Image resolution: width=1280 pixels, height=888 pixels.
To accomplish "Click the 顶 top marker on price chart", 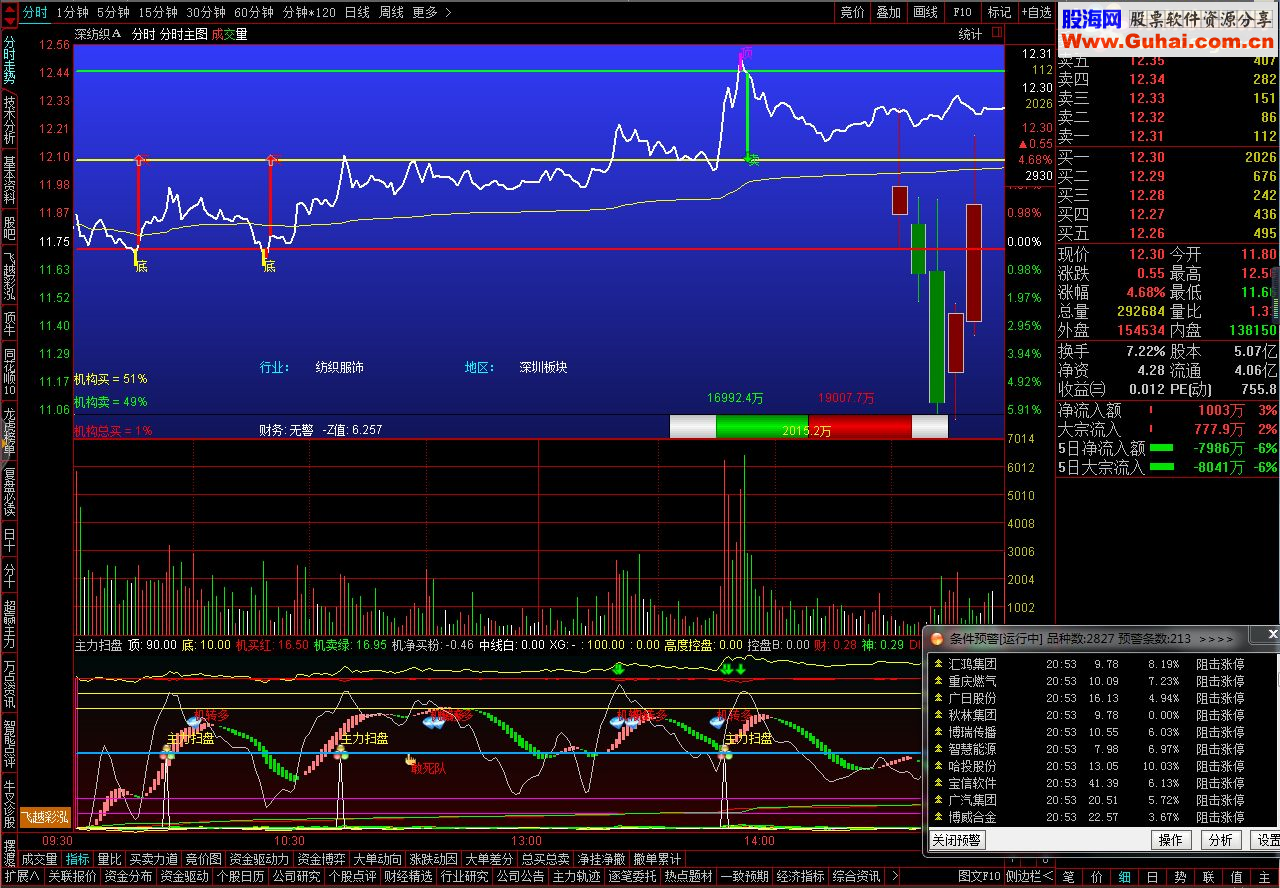I will (746, 51).
